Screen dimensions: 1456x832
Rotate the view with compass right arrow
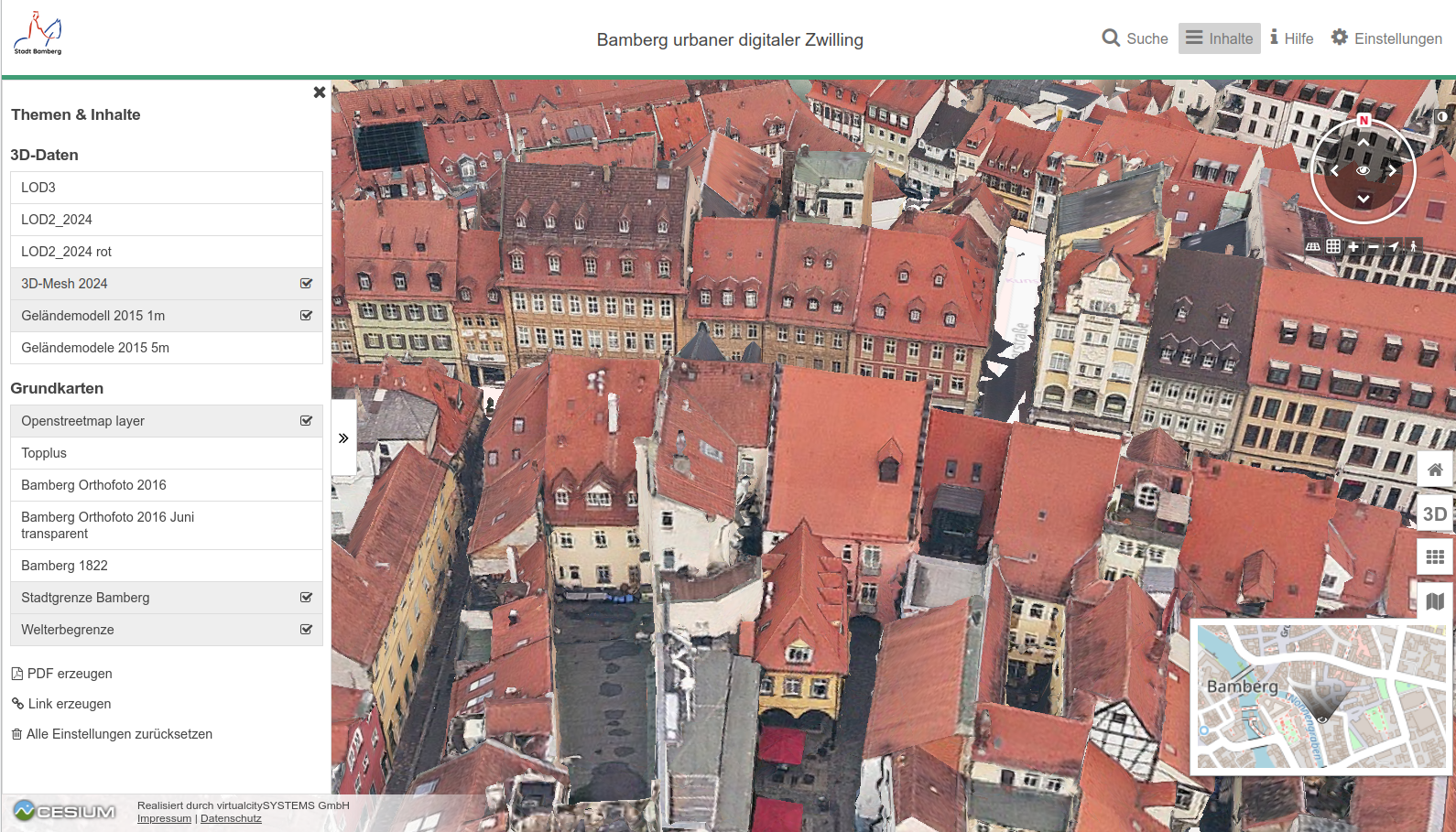click(1392, 170)
